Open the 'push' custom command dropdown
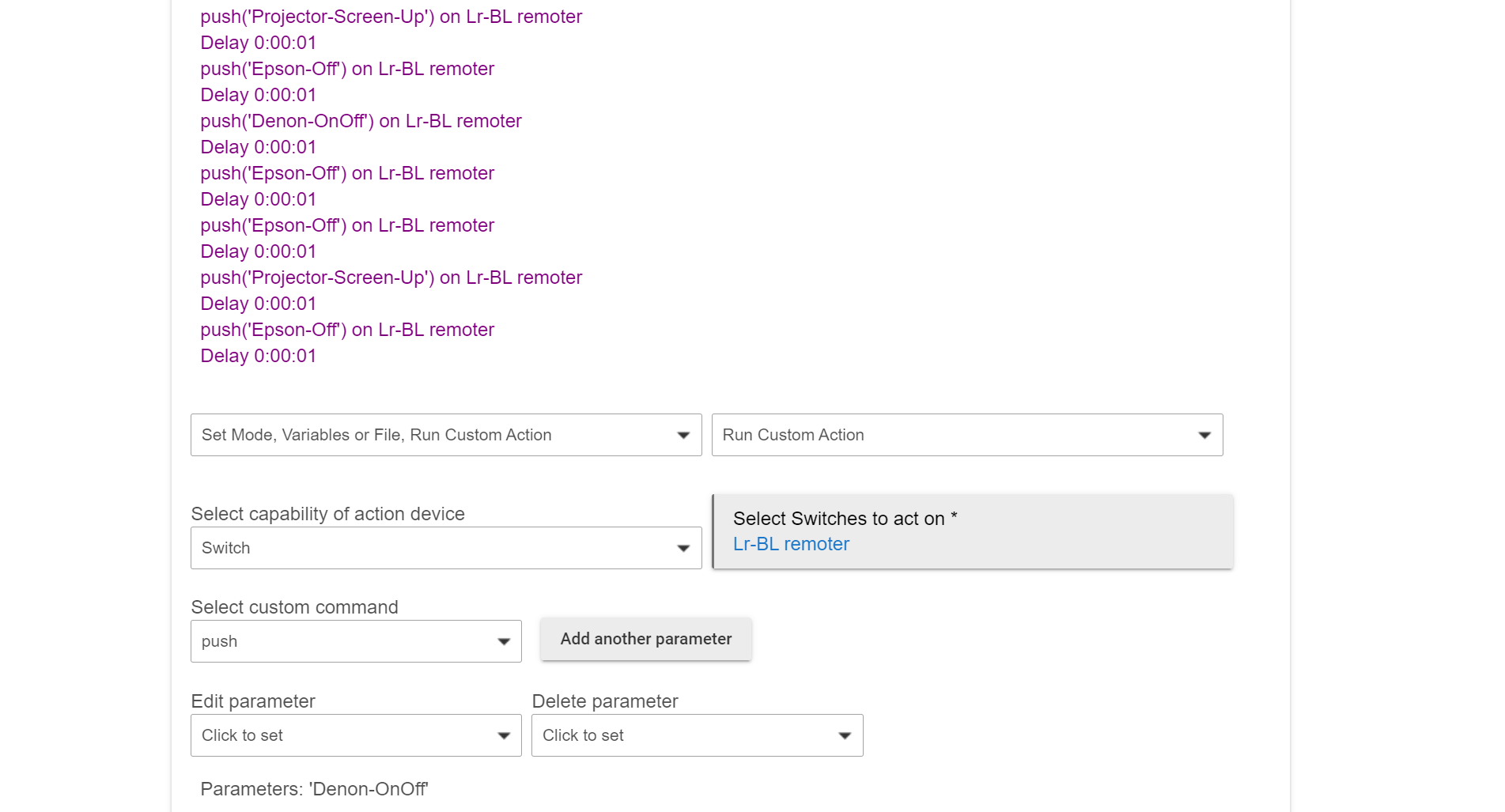The image size is (1505, 812). [356, 641]
